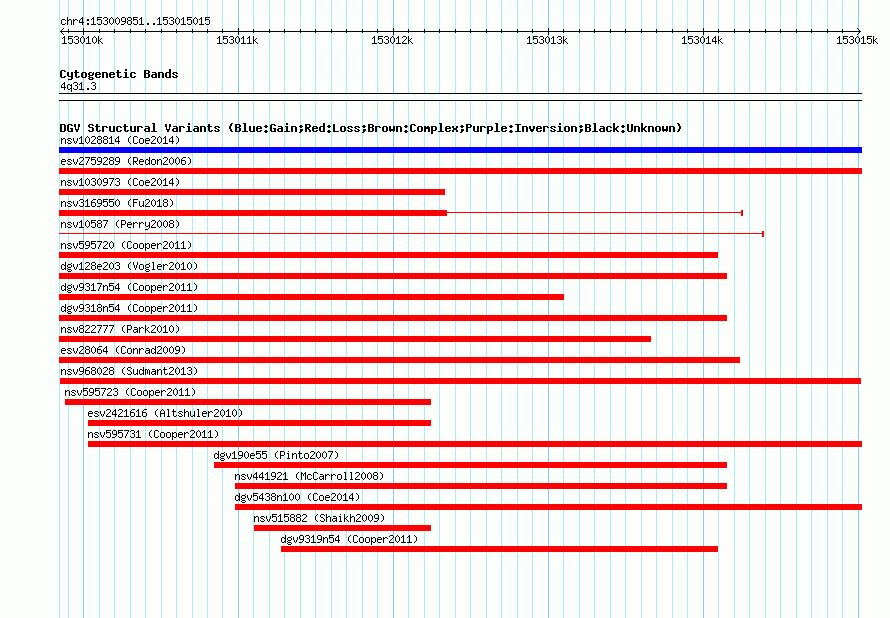This screenshot has height=618, width=890.
Task: Select the 4q31.3 band label
Action: coord(78,87)
